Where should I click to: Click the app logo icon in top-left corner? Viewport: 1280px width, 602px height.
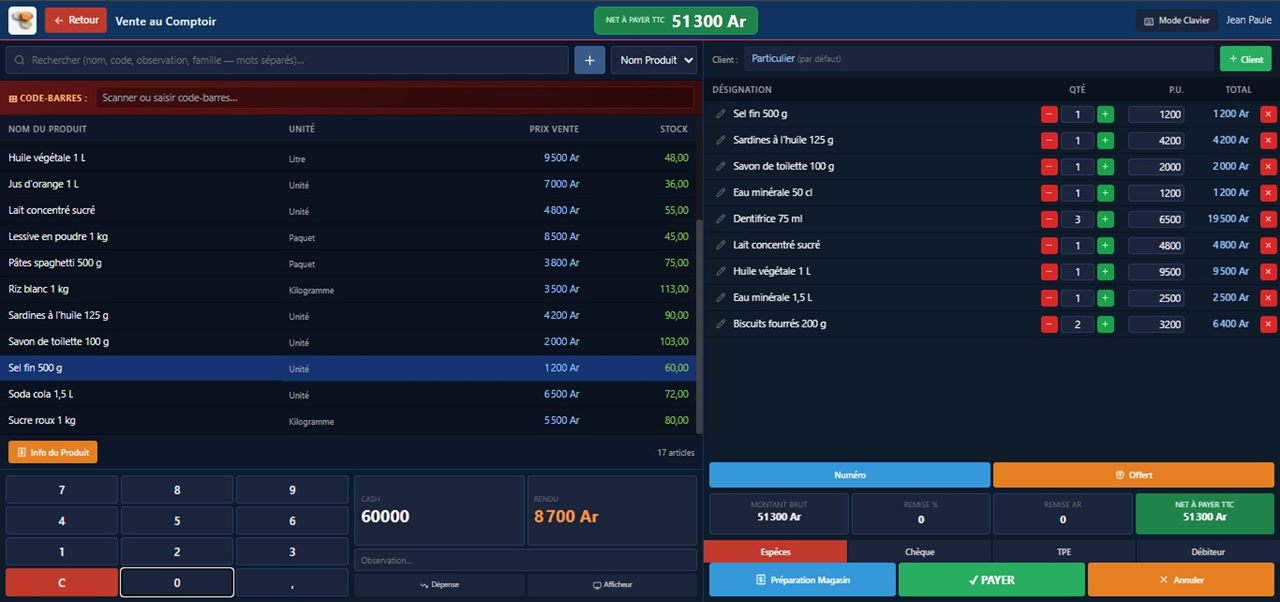tap(22, 20)
